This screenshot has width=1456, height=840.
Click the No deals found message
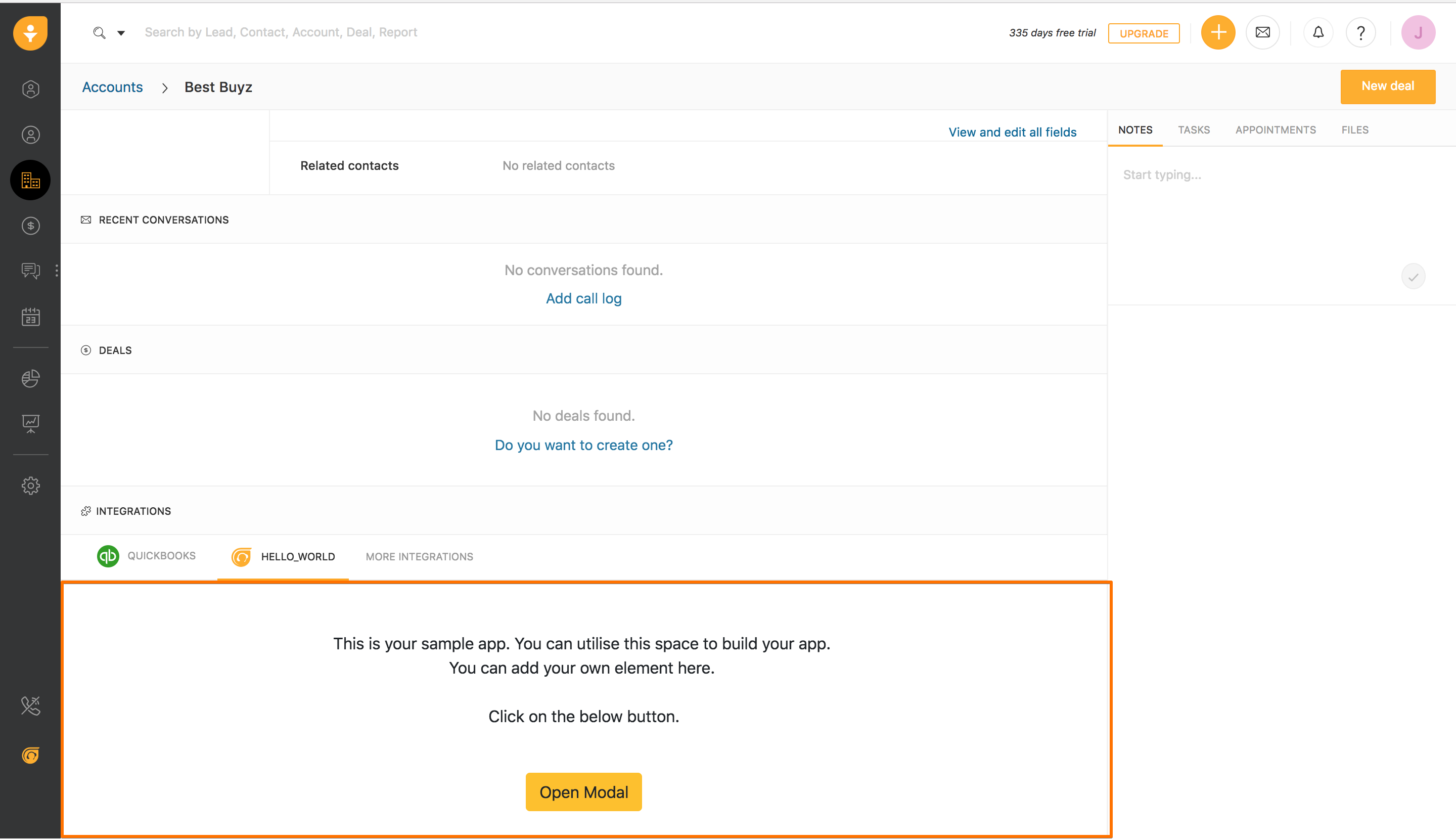point(583,415)
